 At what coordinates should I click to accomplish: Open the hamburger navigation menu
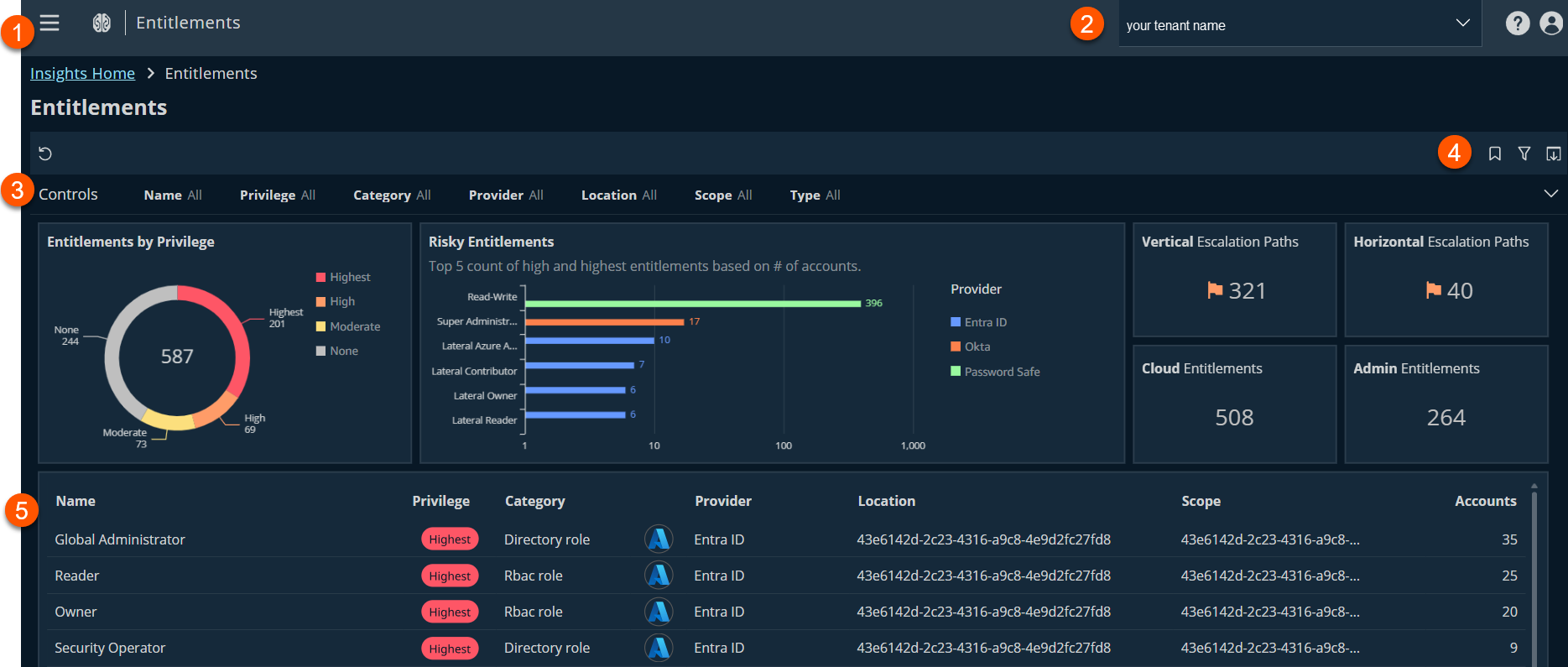49,23
